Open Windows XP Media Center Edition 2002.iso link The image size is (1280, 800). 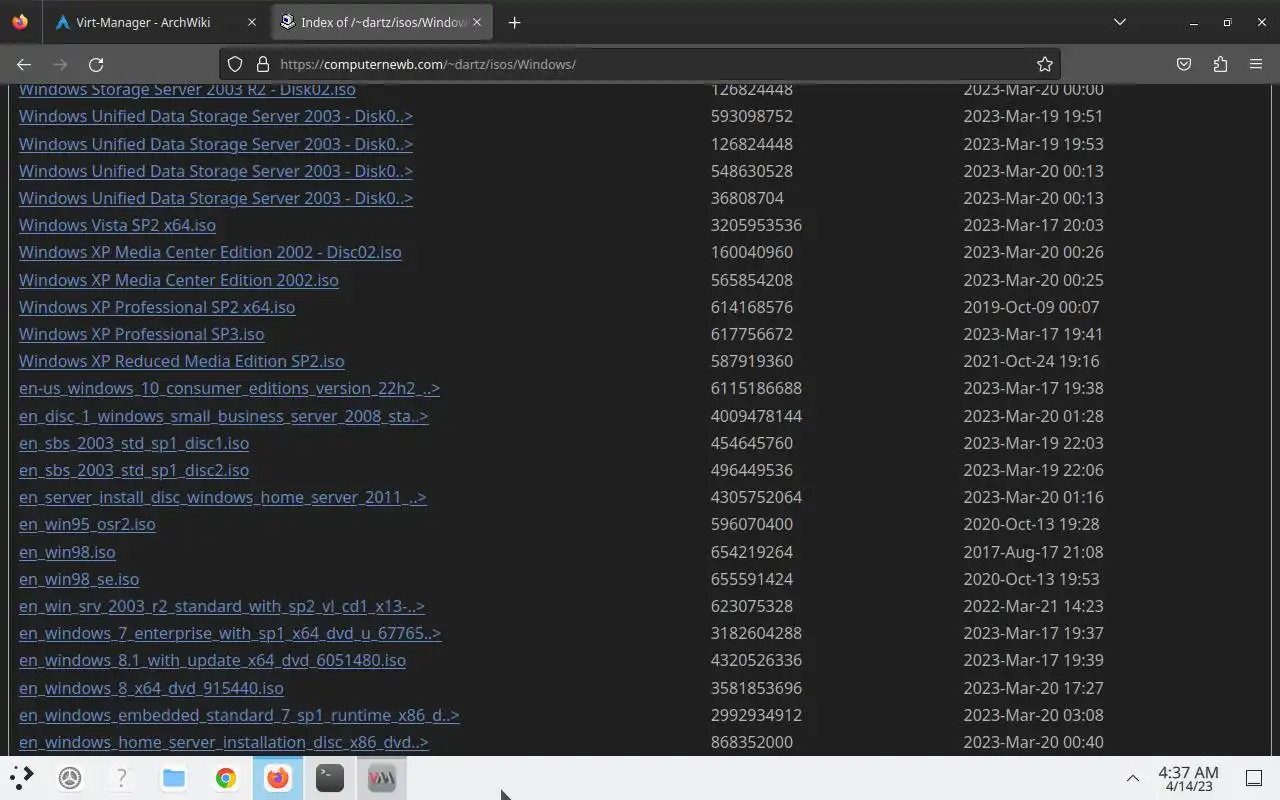pos(179,280)
